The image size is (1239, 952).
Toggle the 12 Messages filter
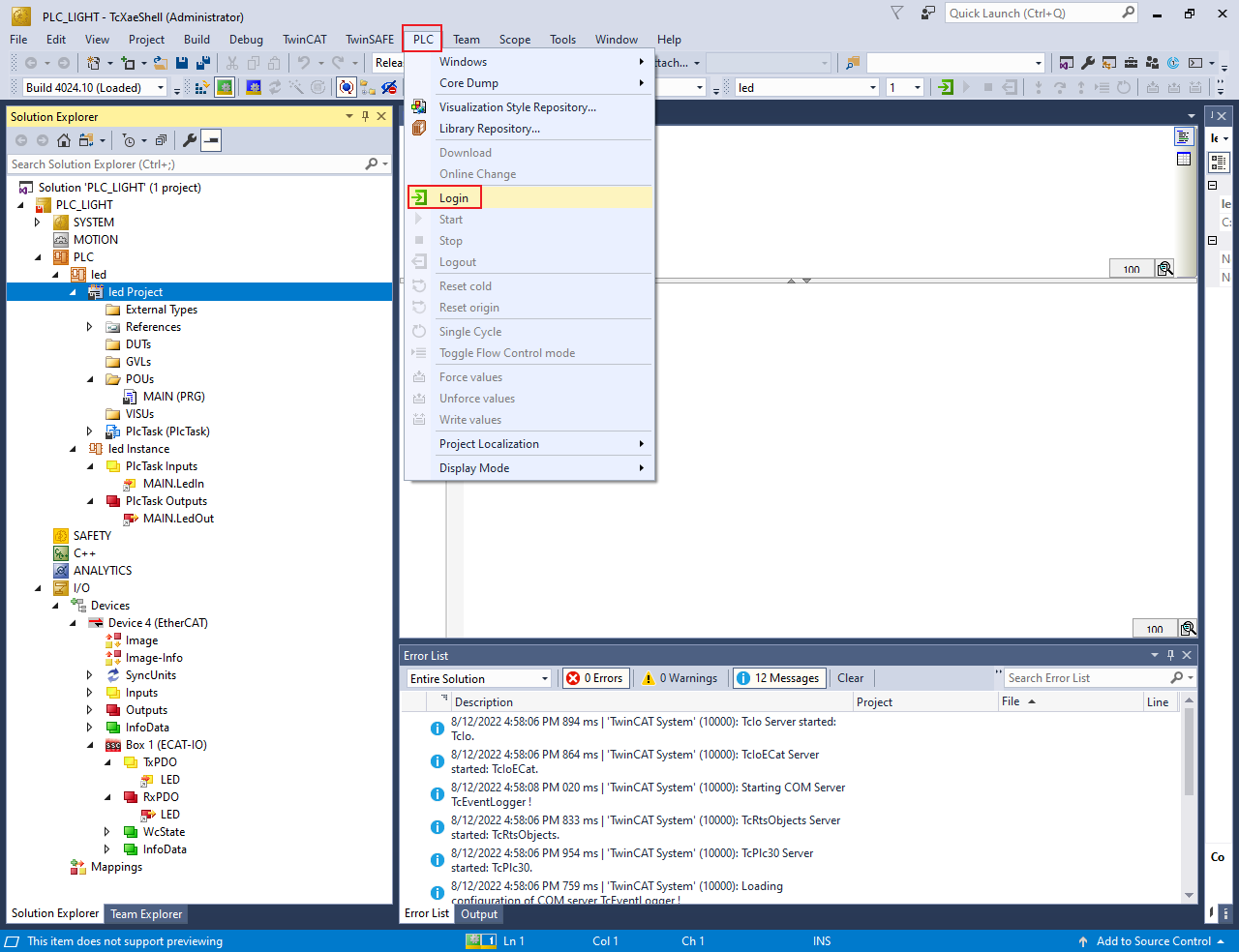coord(778,678)
